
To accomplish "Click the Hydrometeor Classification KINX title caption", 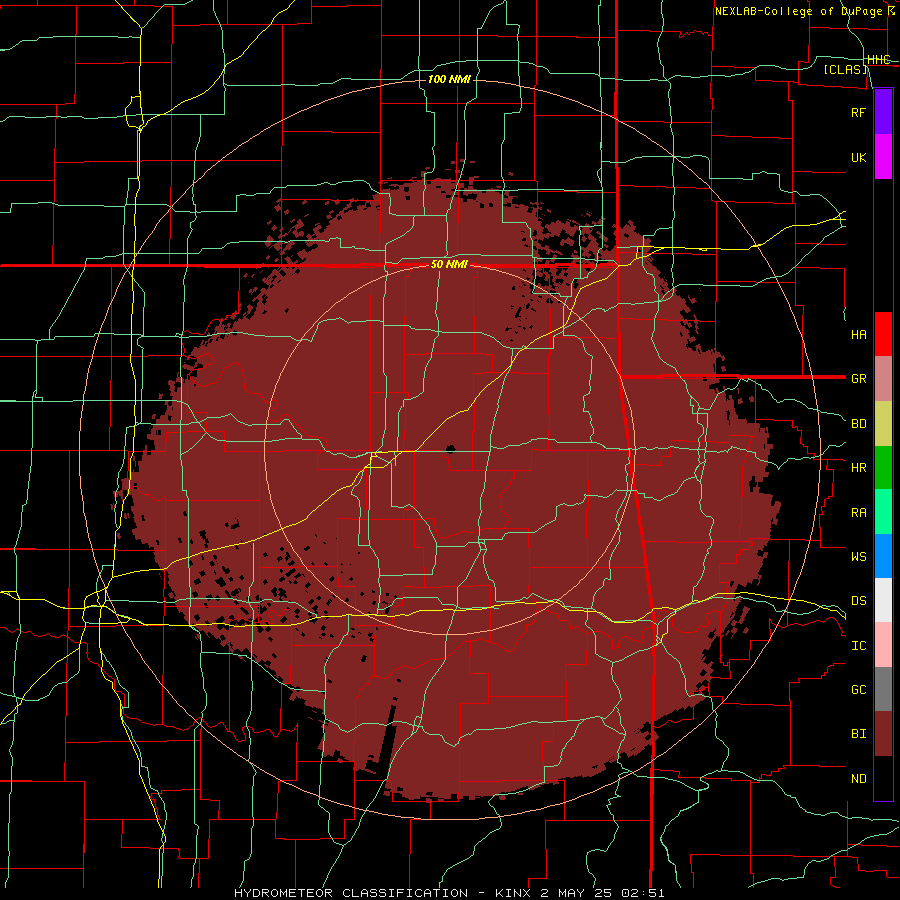I will tap(449, 893).
